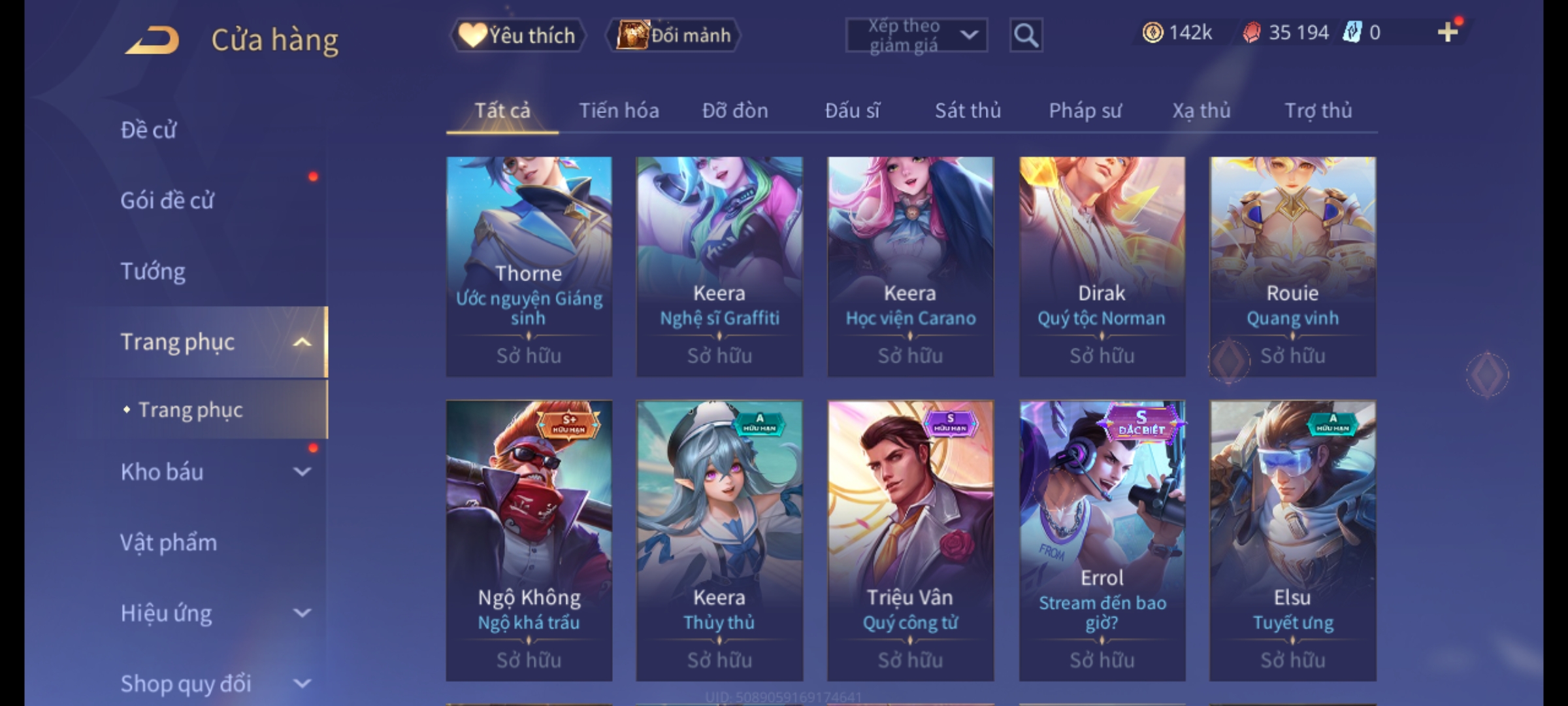Tap the gold coin balance icon
This screenshot has width=1568, height=706.
coord(1152,32)
